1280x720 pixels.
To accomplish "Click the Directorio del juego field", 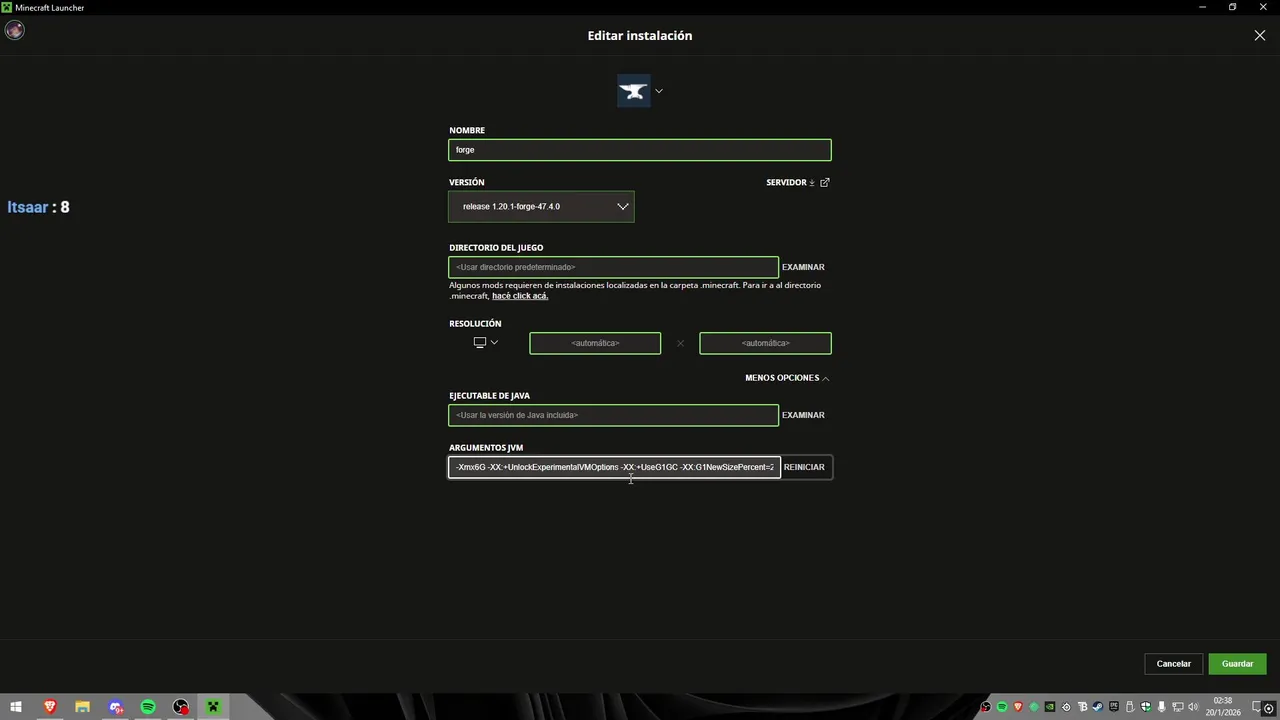I will coord(613,267).
